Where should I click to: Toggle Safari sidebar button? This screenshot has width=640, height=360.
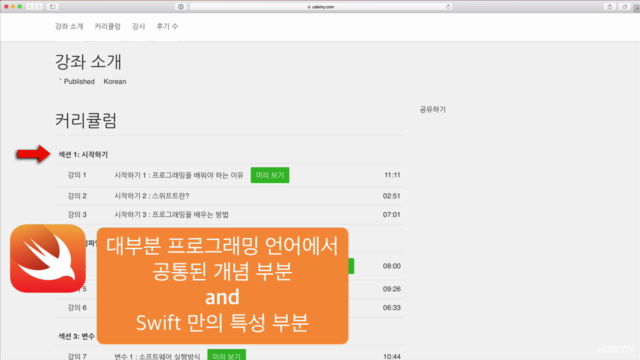(53, 7)
